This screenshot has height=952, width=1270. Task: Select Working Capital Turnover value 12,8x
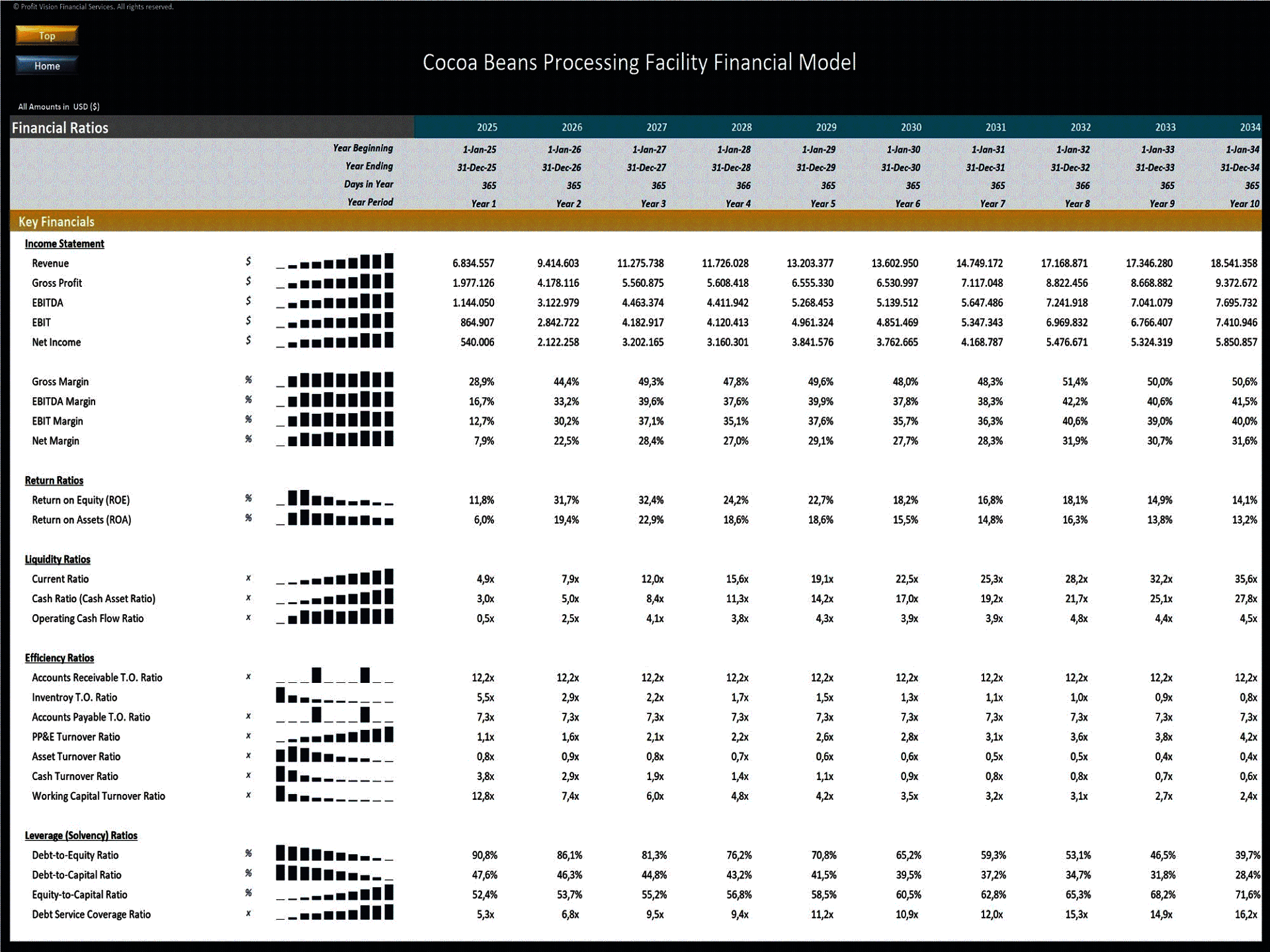point(483,797)
